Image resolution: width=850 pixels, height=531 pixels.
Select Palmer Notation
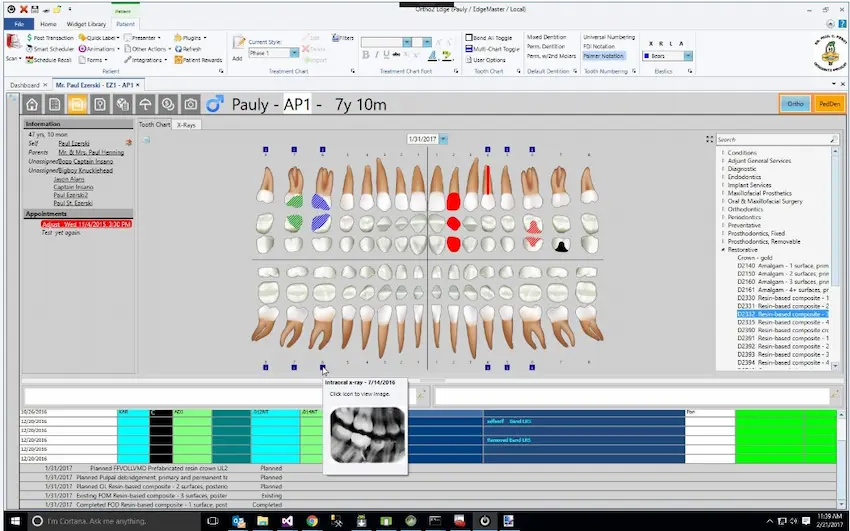click(603, 56)
